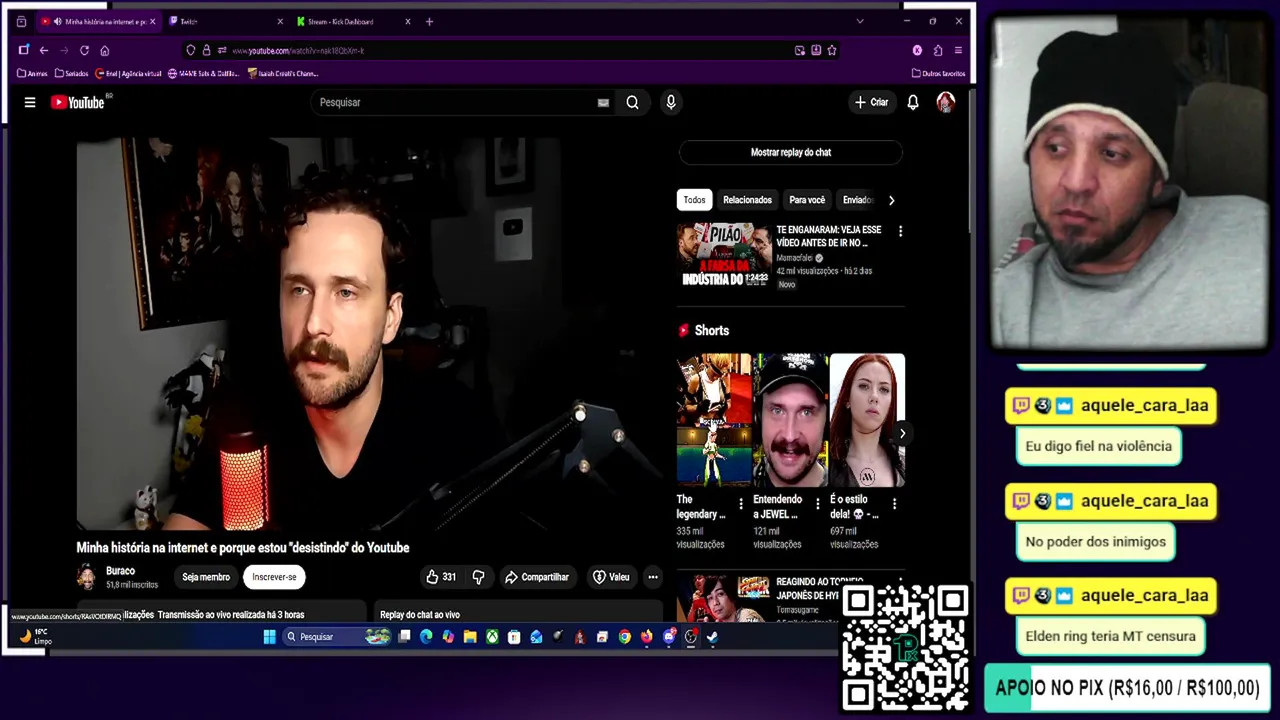Viewport: 1280px width, 720px height.
Task: Open YouTube notifications bell
Action: point(913,102)
